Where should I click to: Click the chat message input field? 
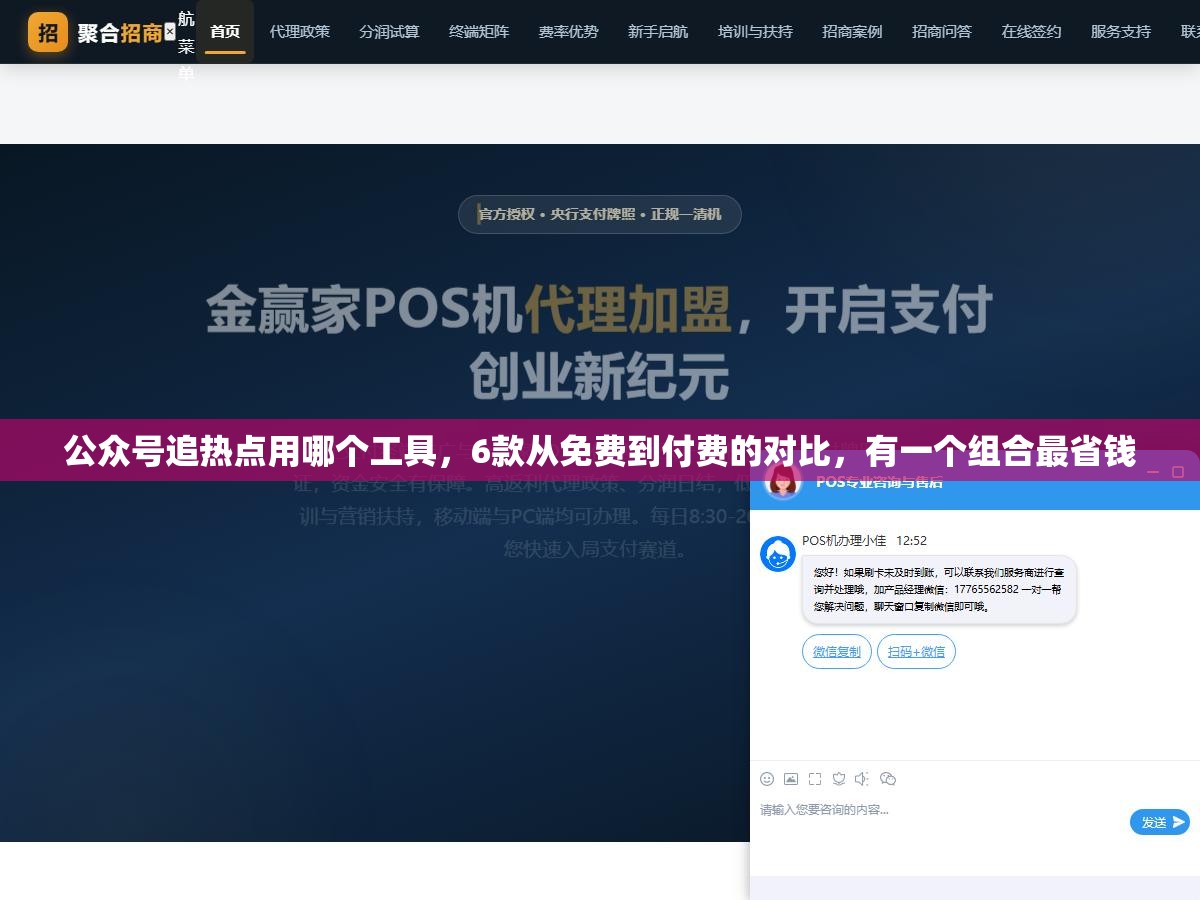940,822
